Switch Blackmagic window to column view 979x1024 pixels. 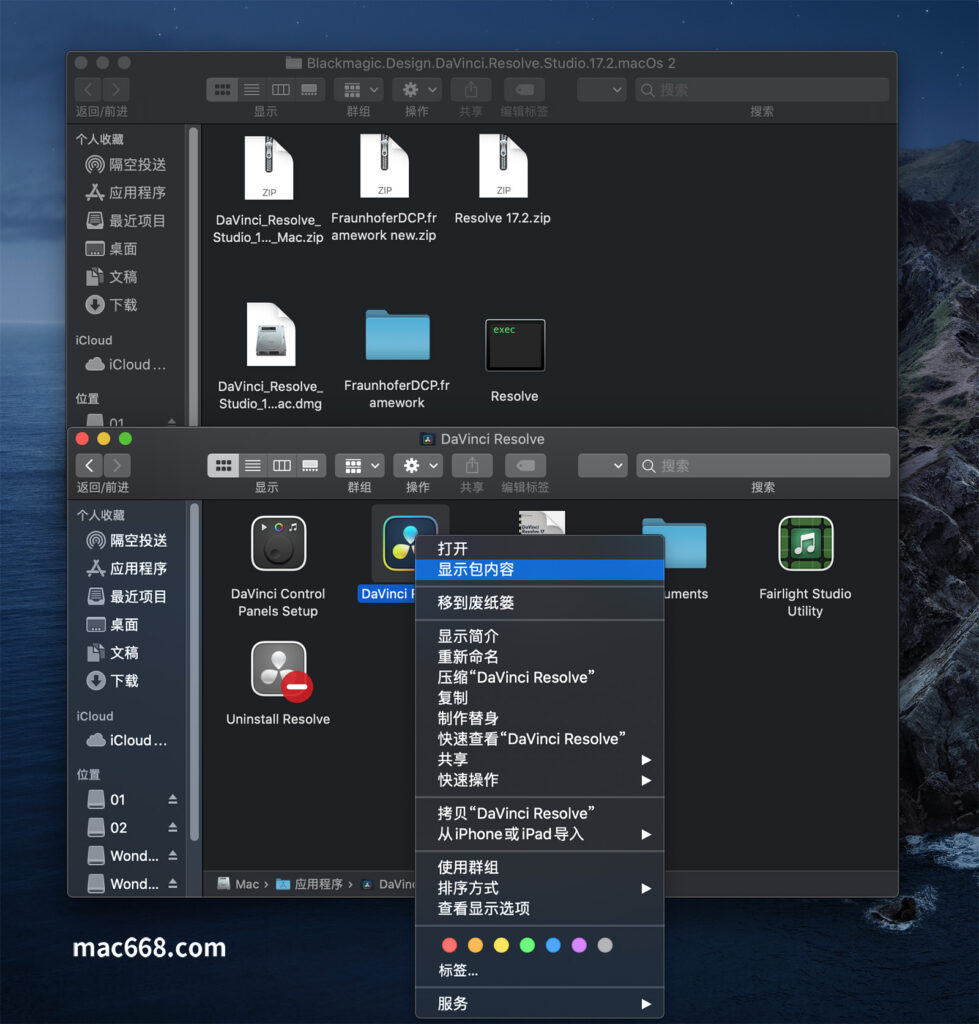281,89
